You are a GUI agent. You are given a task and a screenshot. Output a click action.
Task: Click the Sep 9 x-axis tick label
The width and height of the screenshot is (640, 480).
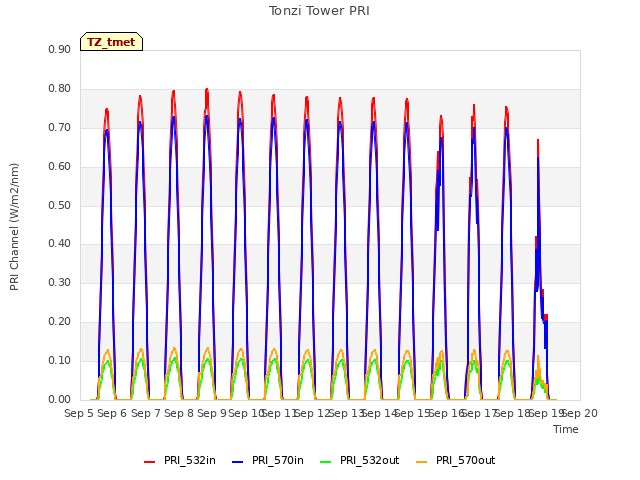pyautogui.click(x=212, y=413)
